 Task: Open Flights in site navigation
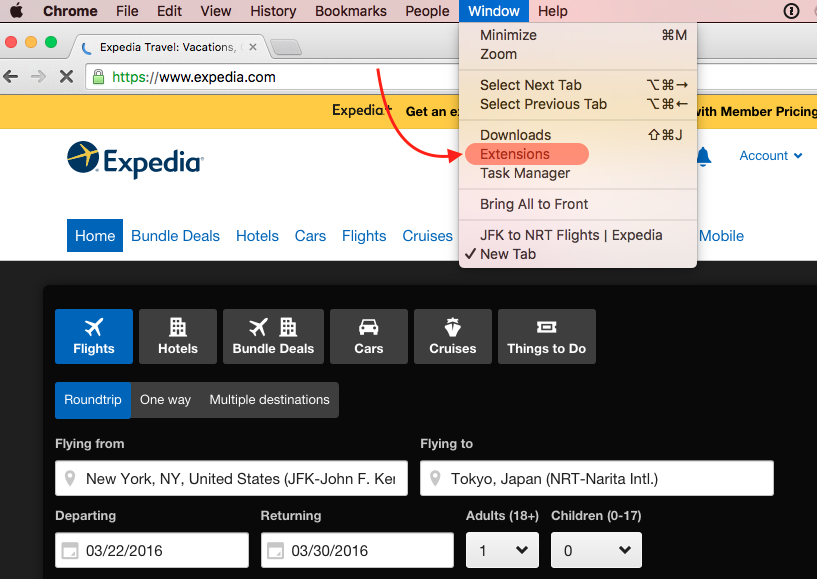(x=364, y=236)
